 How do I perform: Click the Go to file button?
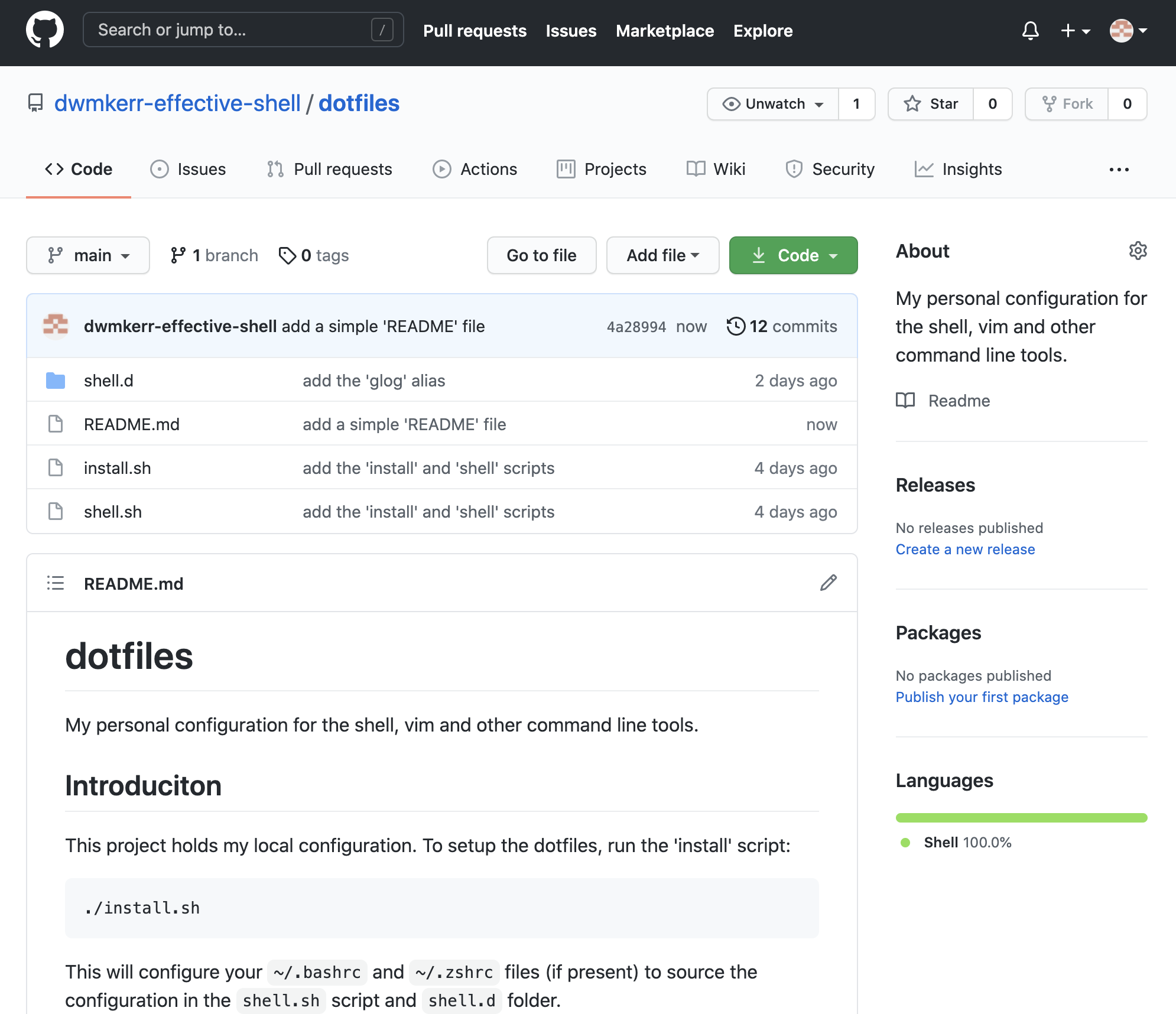tap(542, 255)
